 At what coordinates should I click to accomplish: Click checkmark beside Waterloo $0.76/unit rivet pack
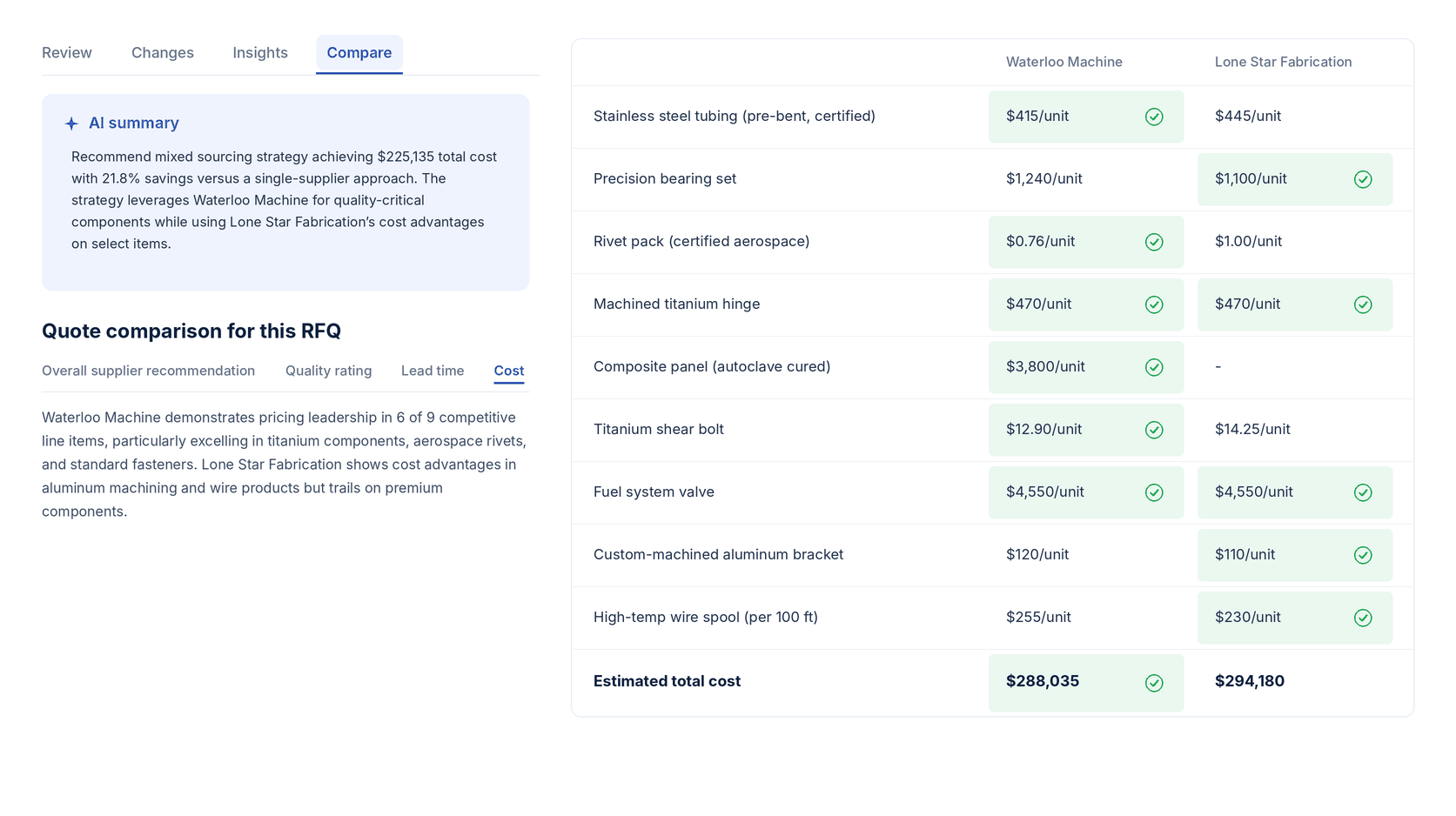(x=1154, y=242)
